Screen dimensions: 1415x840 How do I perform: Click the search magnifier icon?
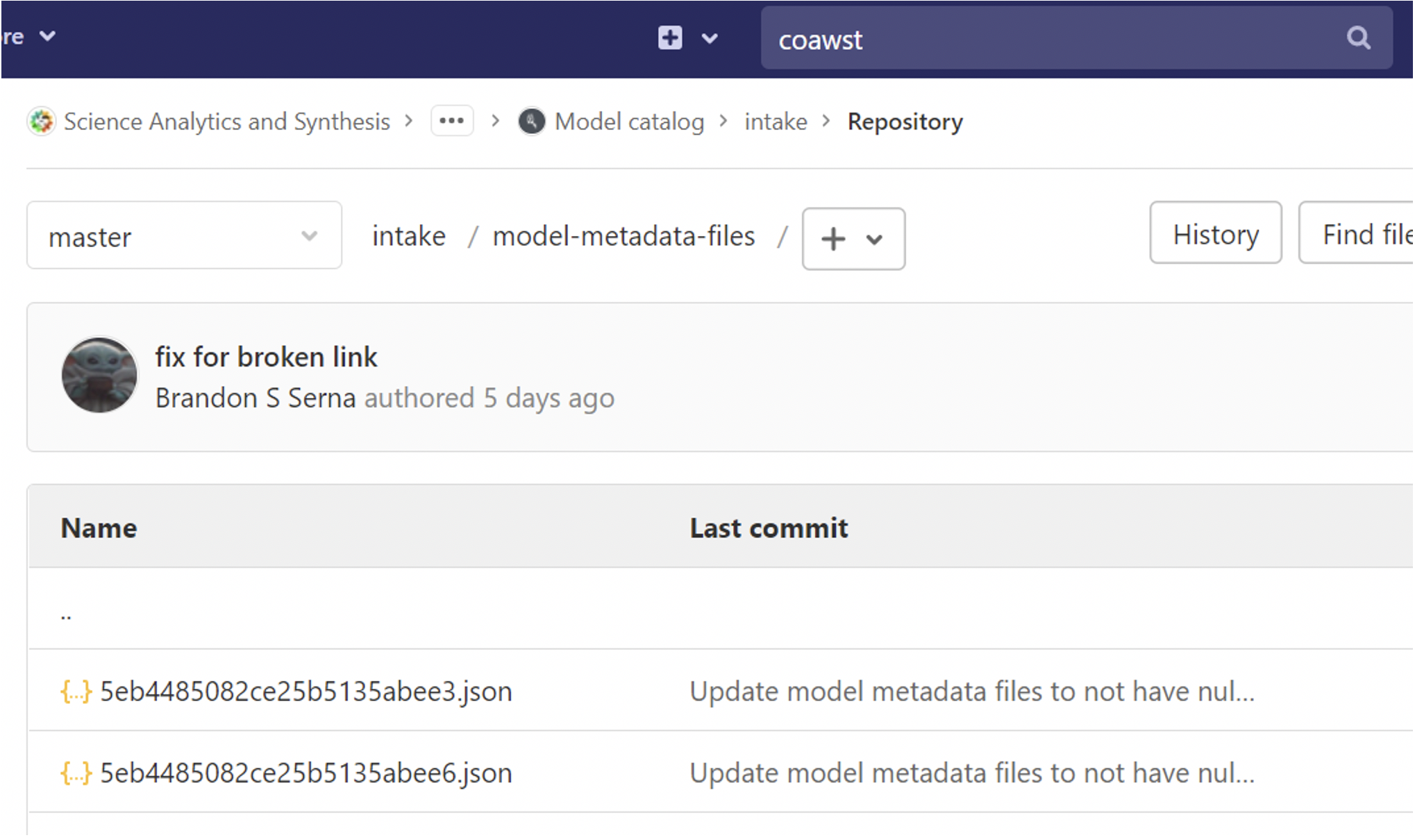[1358, 37]
